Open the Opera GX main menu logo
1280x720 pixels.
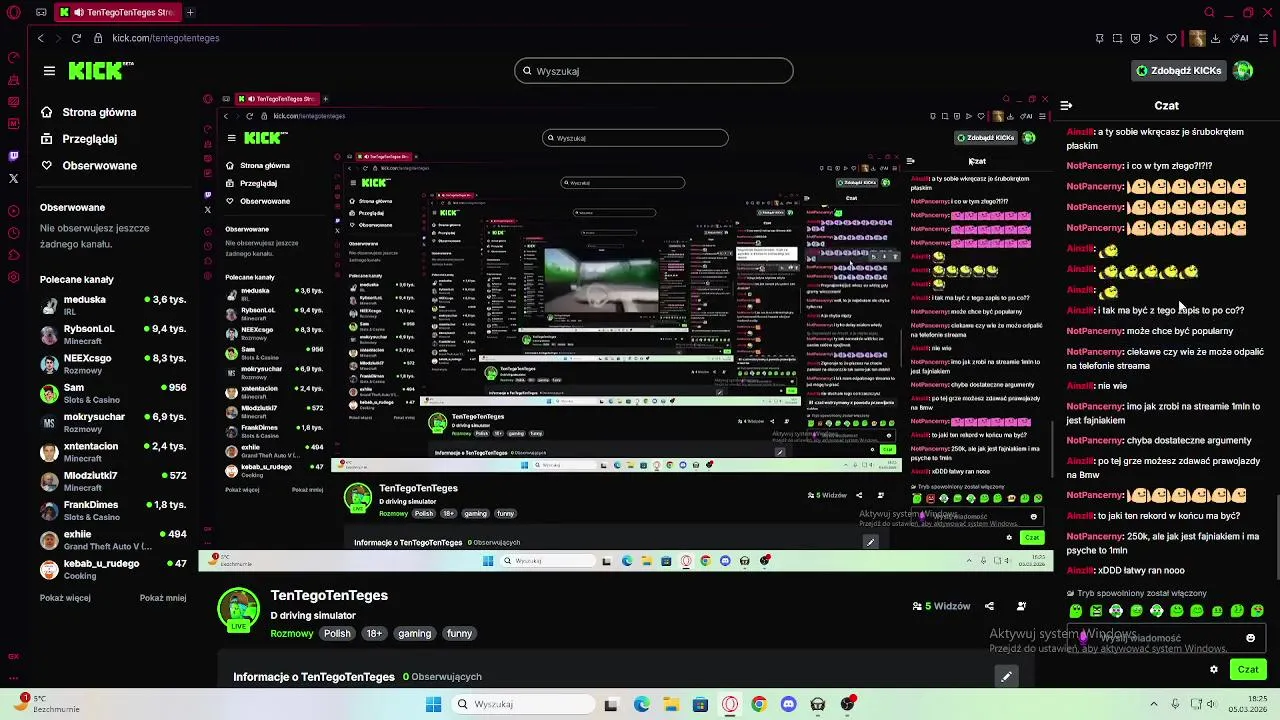point(13,13)
